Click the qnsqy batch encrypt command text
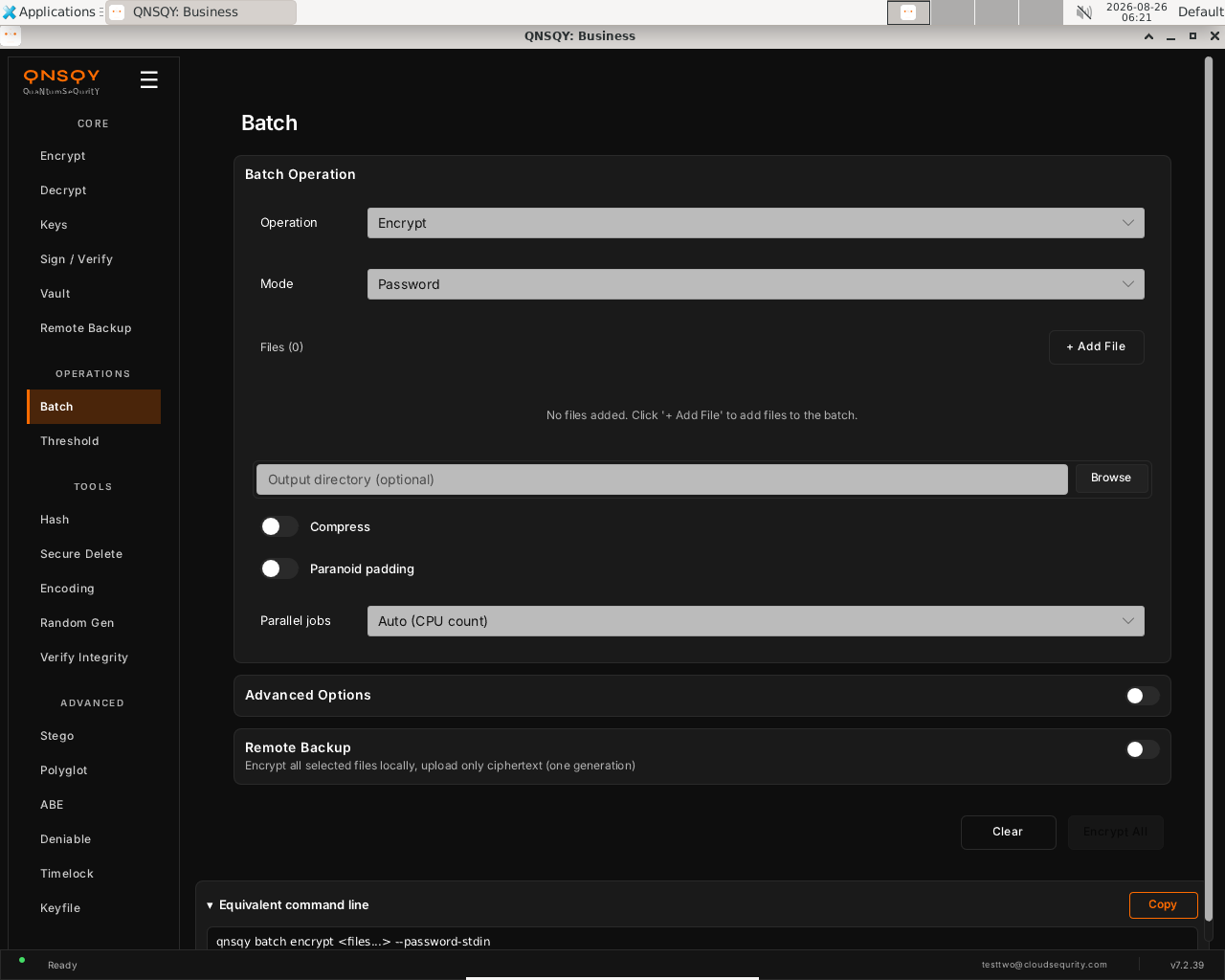The height and width of the screenshot is (980, 1225). coord(353,942)
